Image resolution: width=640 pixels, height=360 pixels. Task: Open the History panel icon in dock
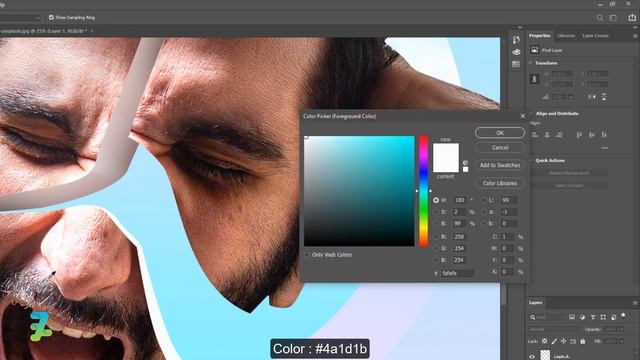click(x=516, y=40)
